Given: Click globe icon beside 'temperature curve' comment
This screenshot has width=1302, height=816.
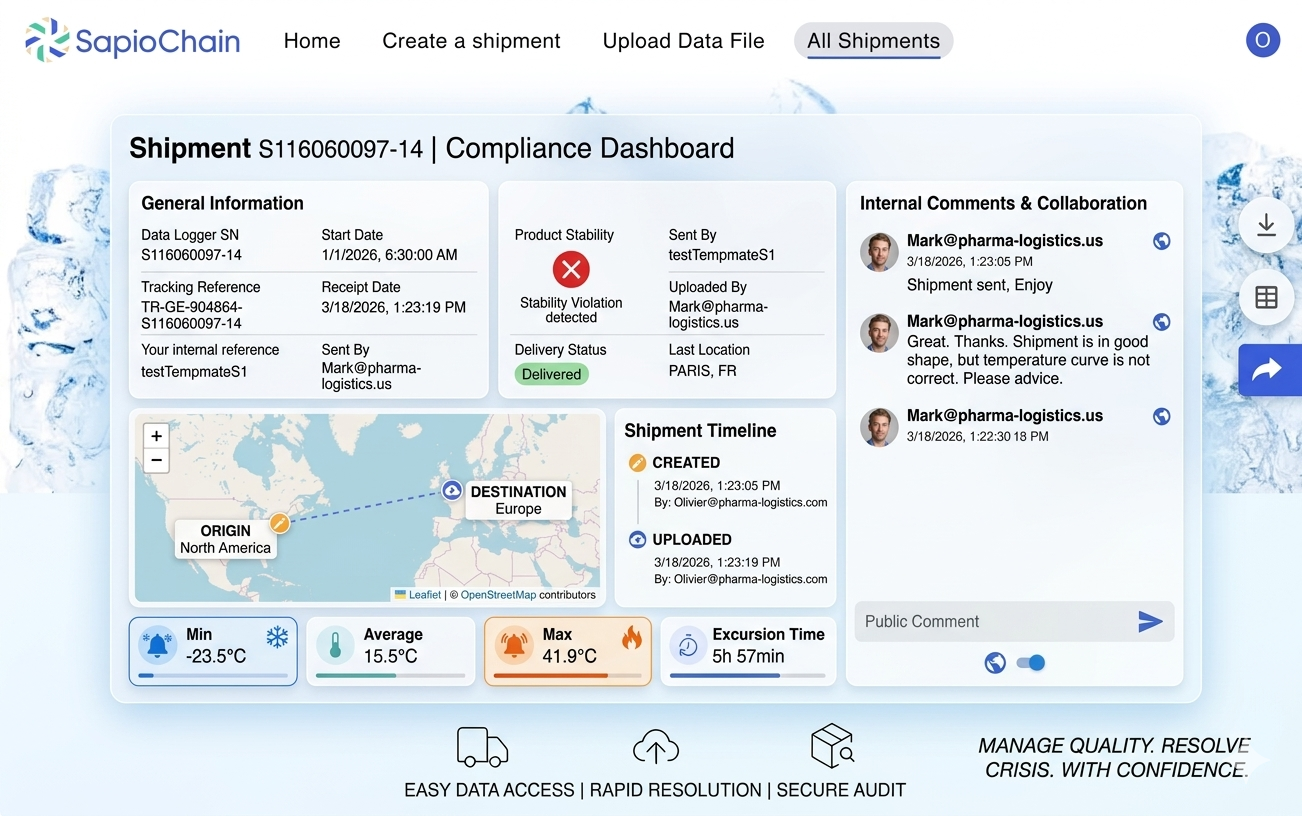Looking at the screenshot, I should pyautogui.click(x=1161, y=322).
